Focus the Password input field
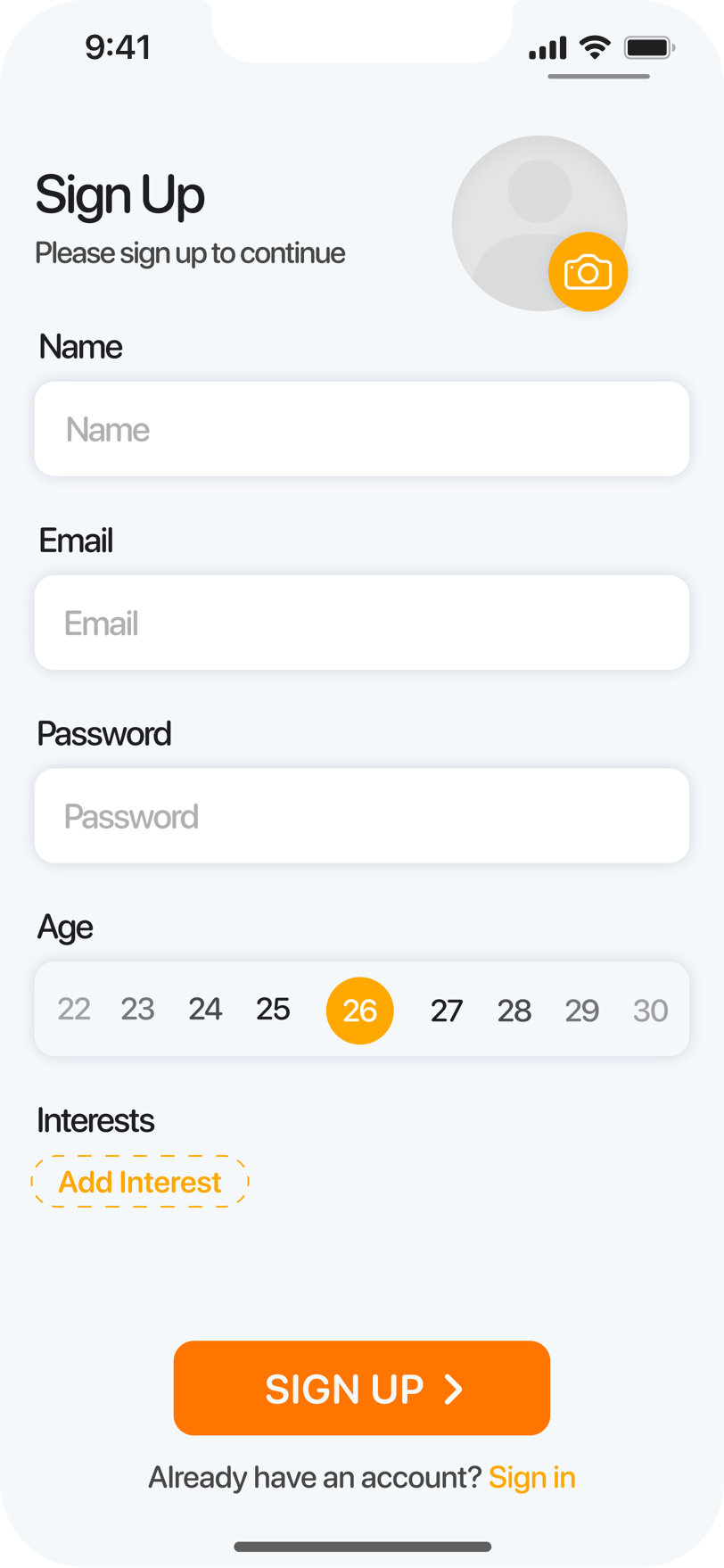This screenshot has height=1568, width=724. (361, 816)
